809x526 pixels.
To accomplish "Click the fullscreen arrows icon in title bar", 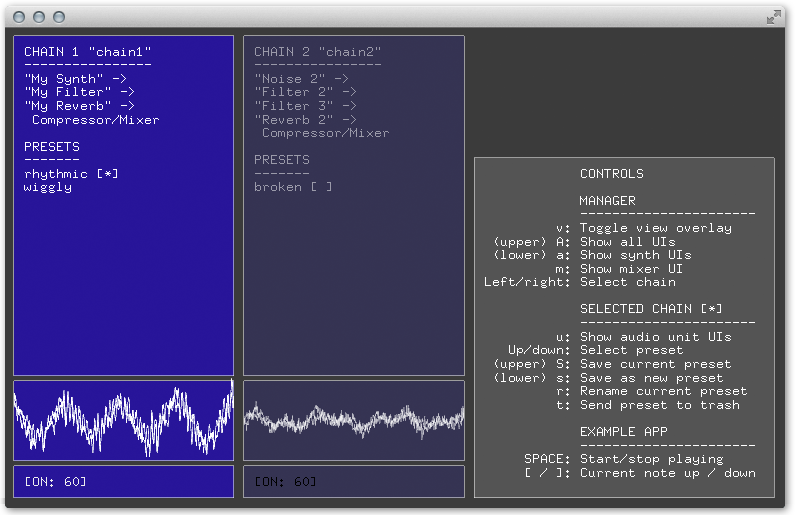I will 773,18.
